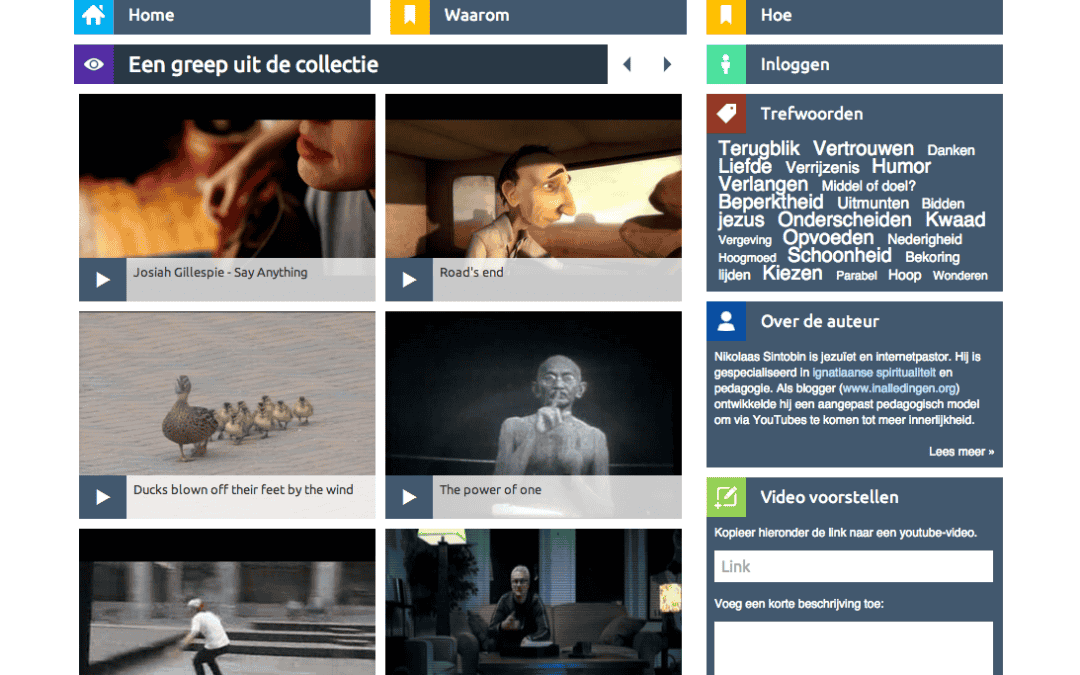
Task: Click the Over de auteur heading
Action: coord(820,321)
